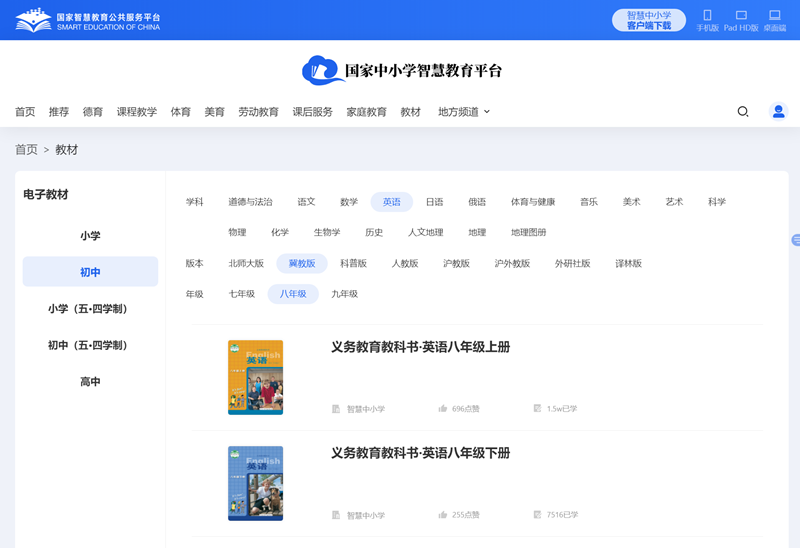Go to 首页 in the navigation bar
Screen dimensions: 800x548
(x=25, y=112)
